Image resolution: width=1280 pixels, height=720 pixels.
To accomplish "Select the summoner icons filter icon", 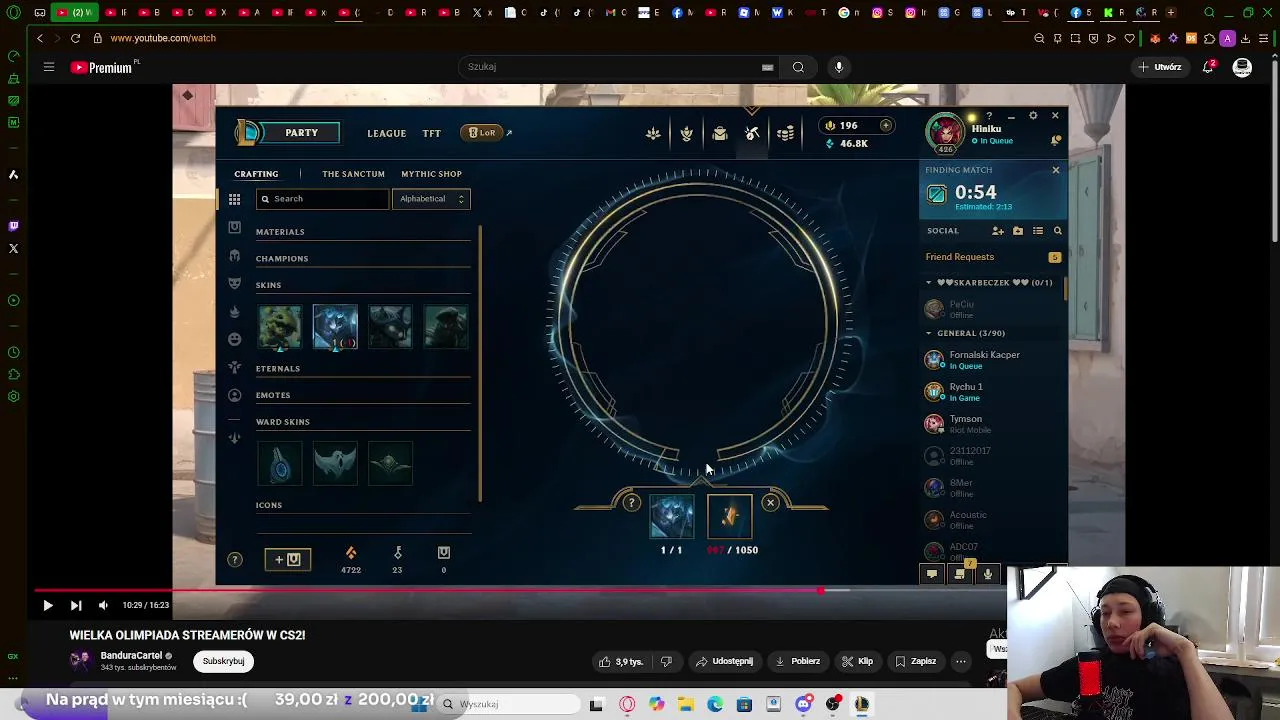I will pos(234,395).
